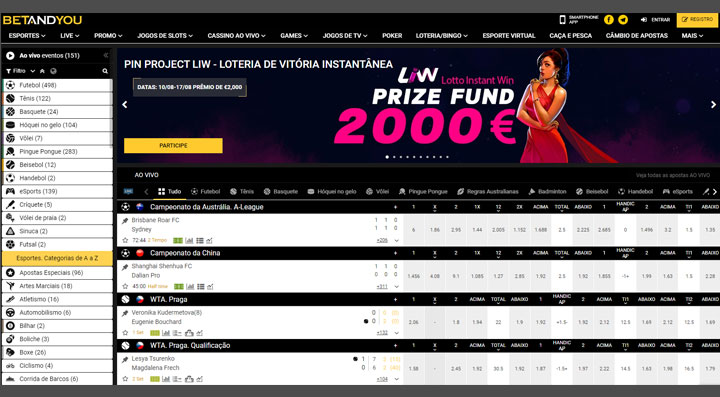
Task: Select Tênis (122) in sidebar
Action: tap(57, 99)
